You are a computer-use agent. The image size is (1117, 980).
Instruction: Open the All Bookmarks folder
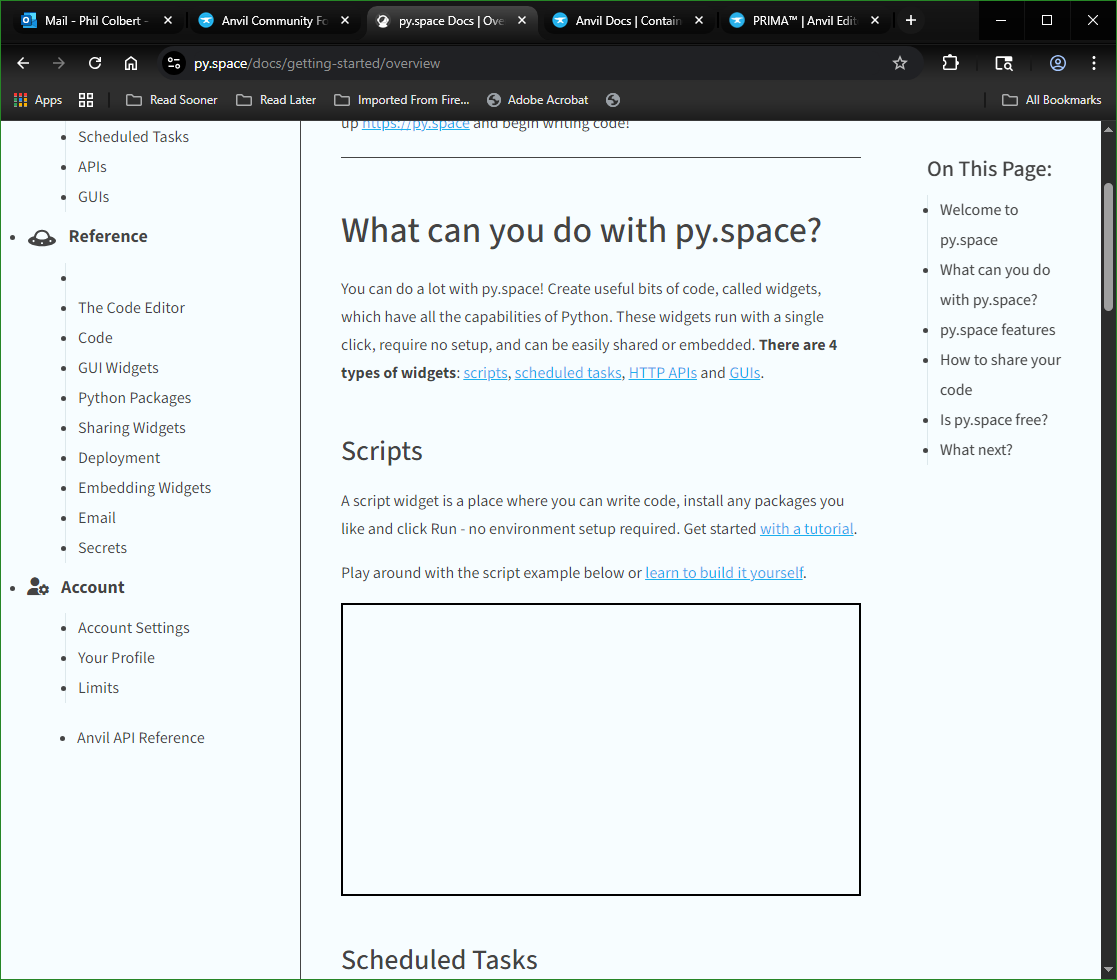(1051, 100)
